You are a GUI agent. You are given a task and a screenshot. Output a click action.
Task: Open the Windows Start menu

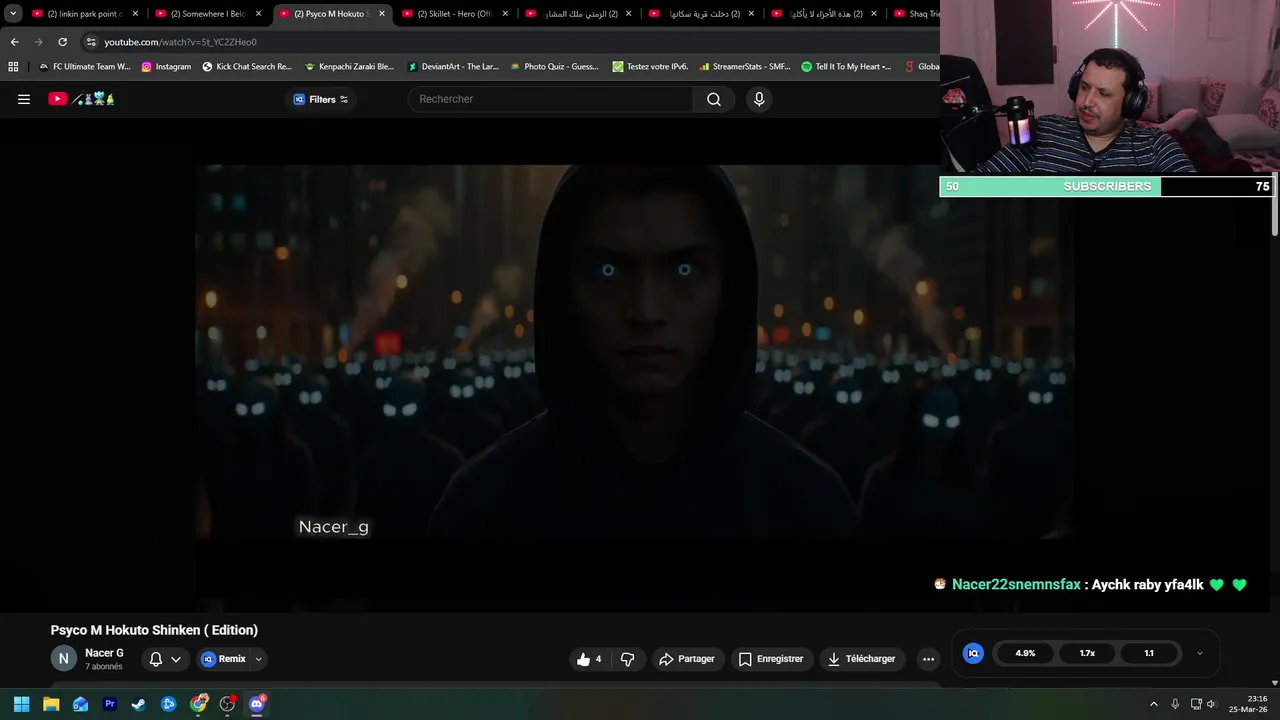(21, 704)
